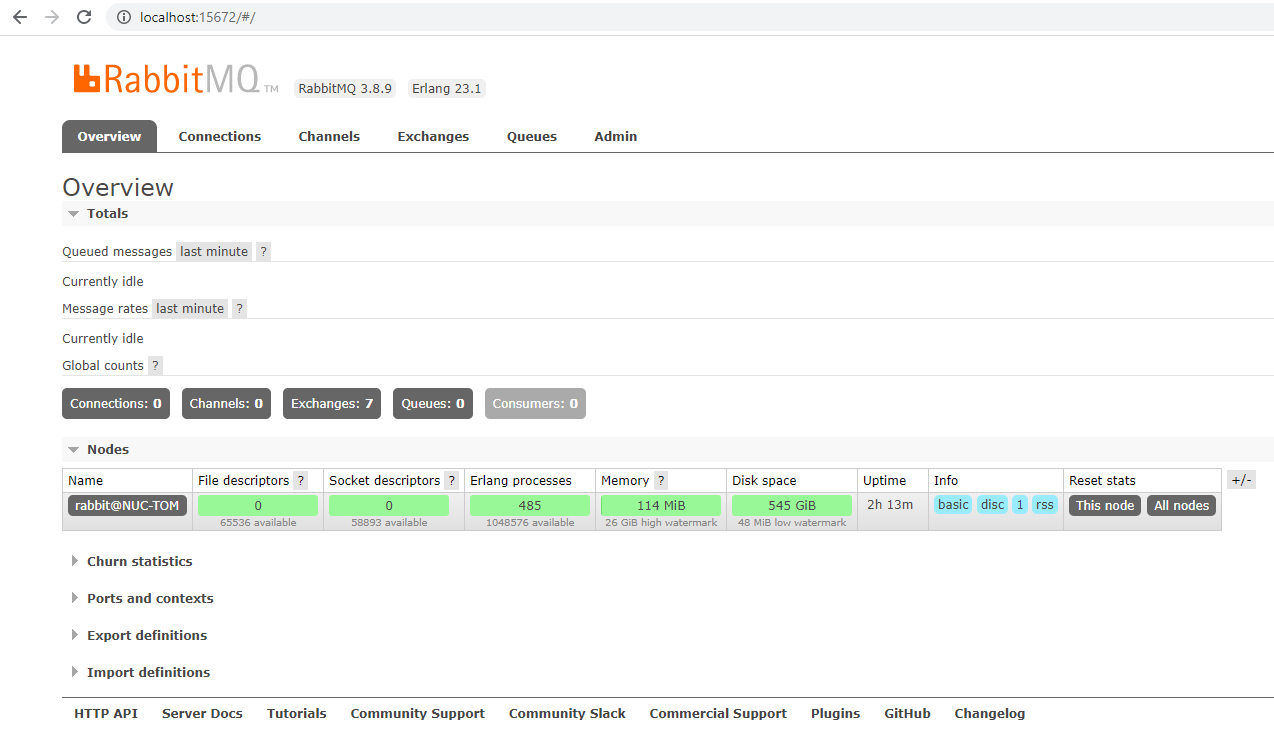Expand Export definitions section
1274x746 pixels.
[146, 636]
